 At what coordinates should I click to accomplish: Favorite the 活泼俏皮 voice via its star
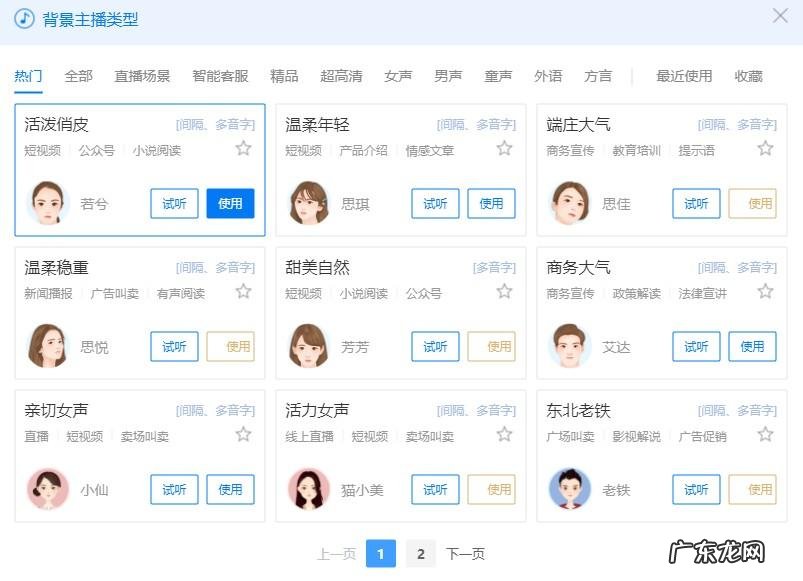[243, 149]
